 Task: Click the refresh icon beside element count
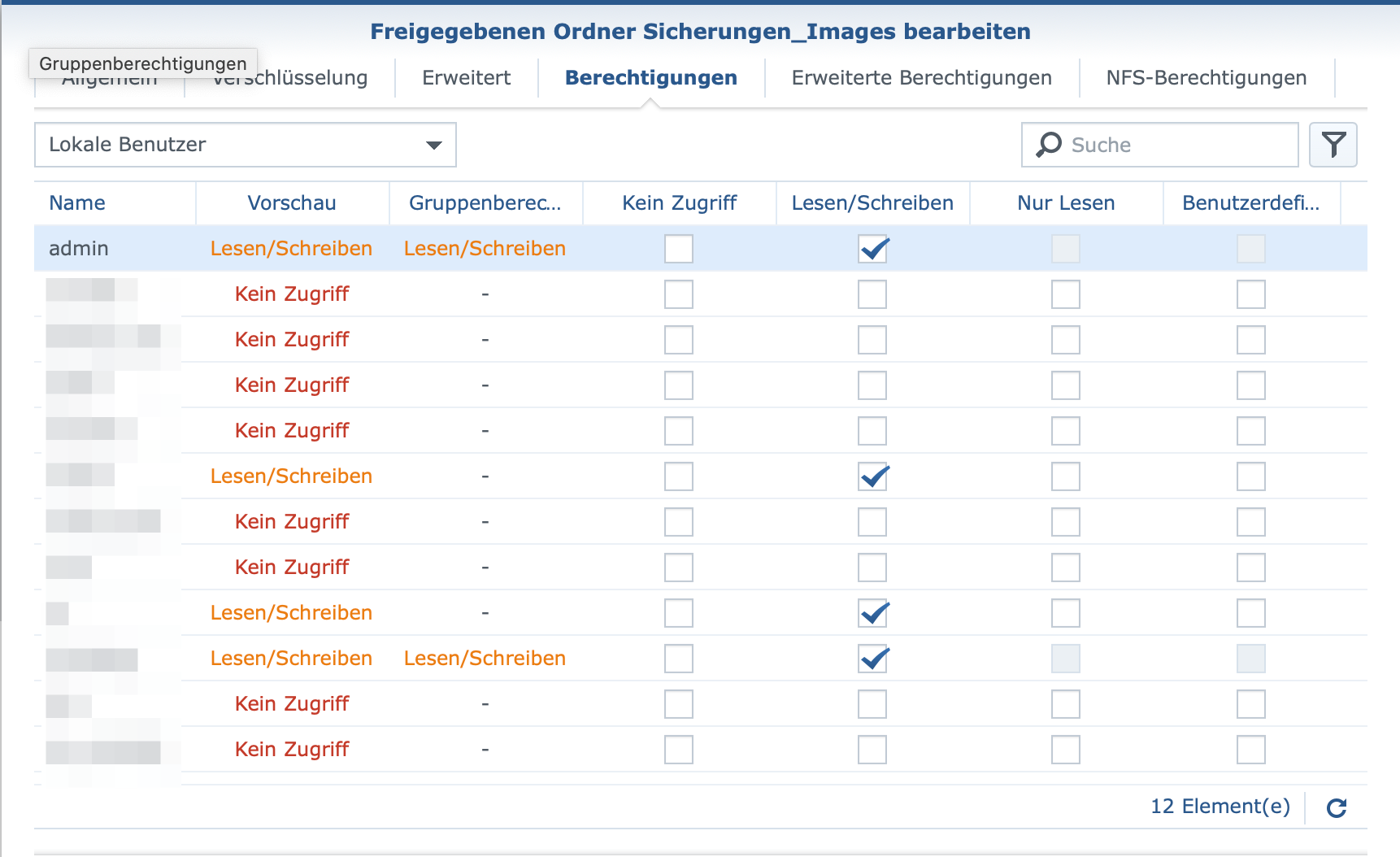coord(1337,807)
